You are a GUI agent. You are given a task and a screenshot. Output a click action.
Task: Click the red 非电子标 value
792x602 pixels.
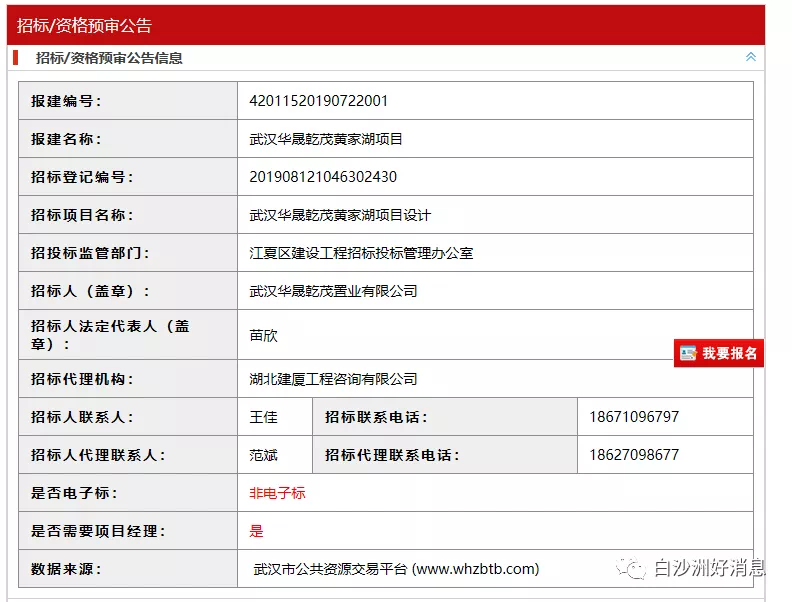coord(277,493)
